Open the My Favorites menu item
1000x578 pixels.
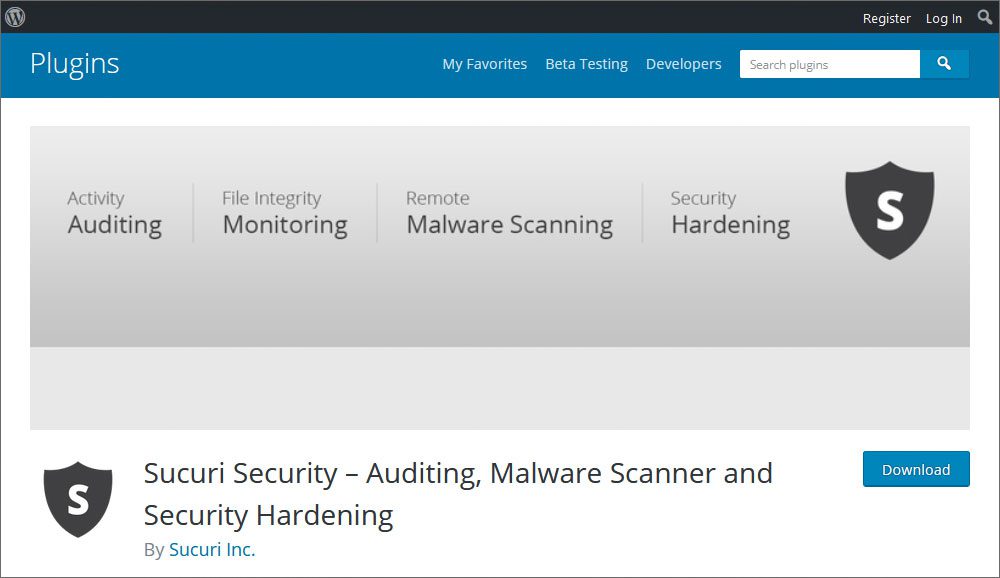tap(485, 64)
